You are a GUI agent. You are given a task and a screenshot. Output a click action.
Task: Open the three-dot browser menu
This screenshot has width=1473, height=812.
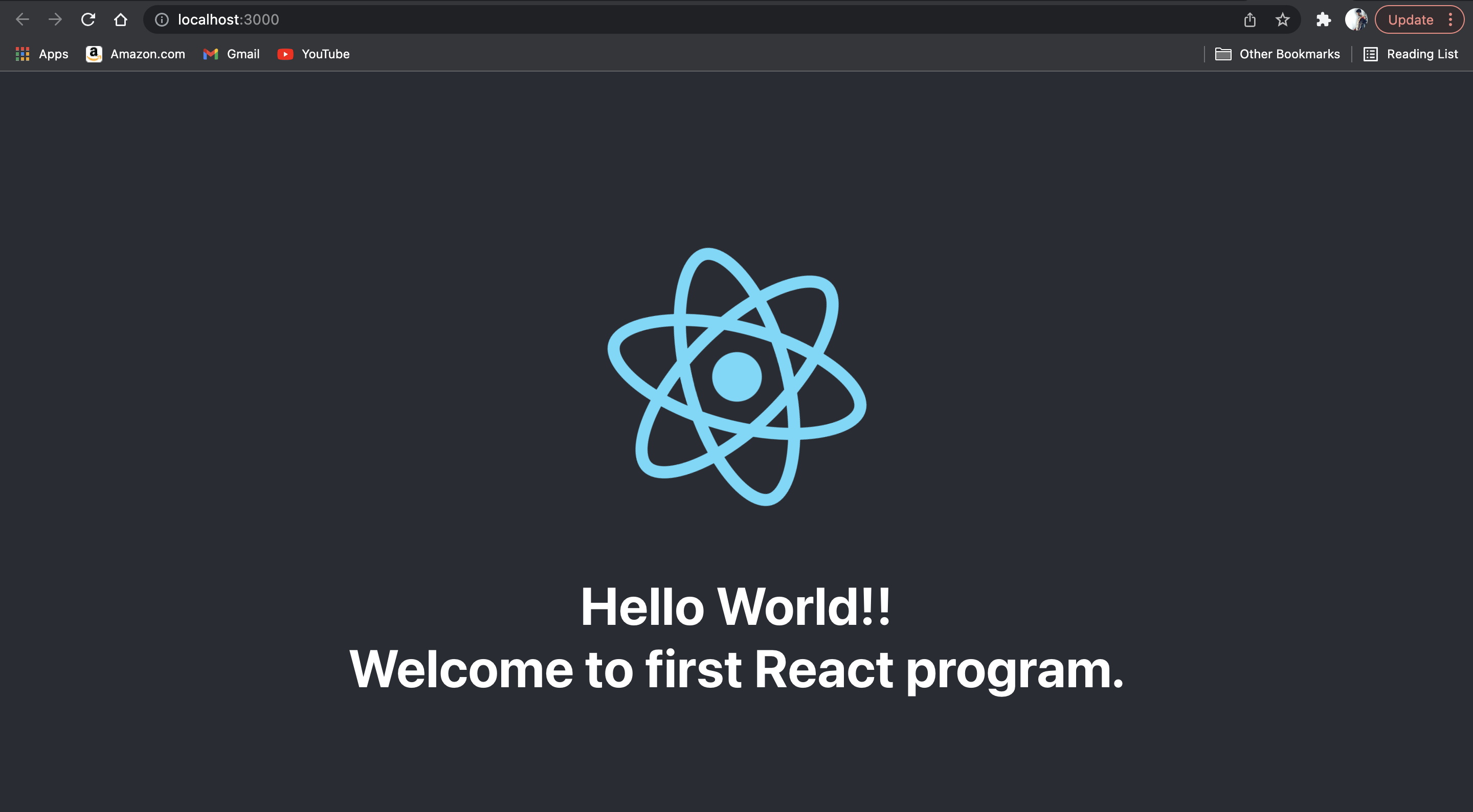click(1450, 19)
